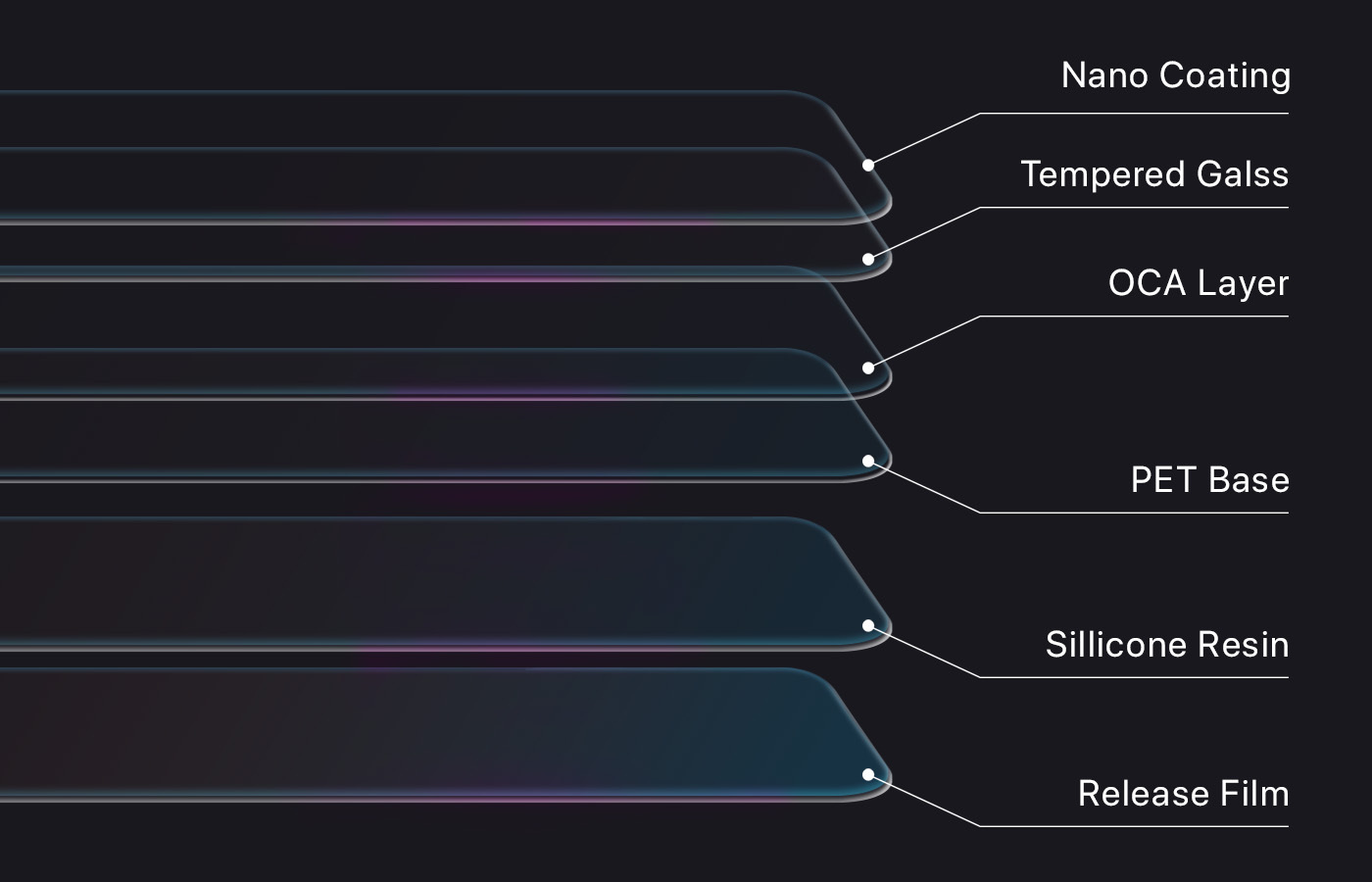Click the Tempered Galss label
Screen dimensions: 1372x882
point(1154,173)
